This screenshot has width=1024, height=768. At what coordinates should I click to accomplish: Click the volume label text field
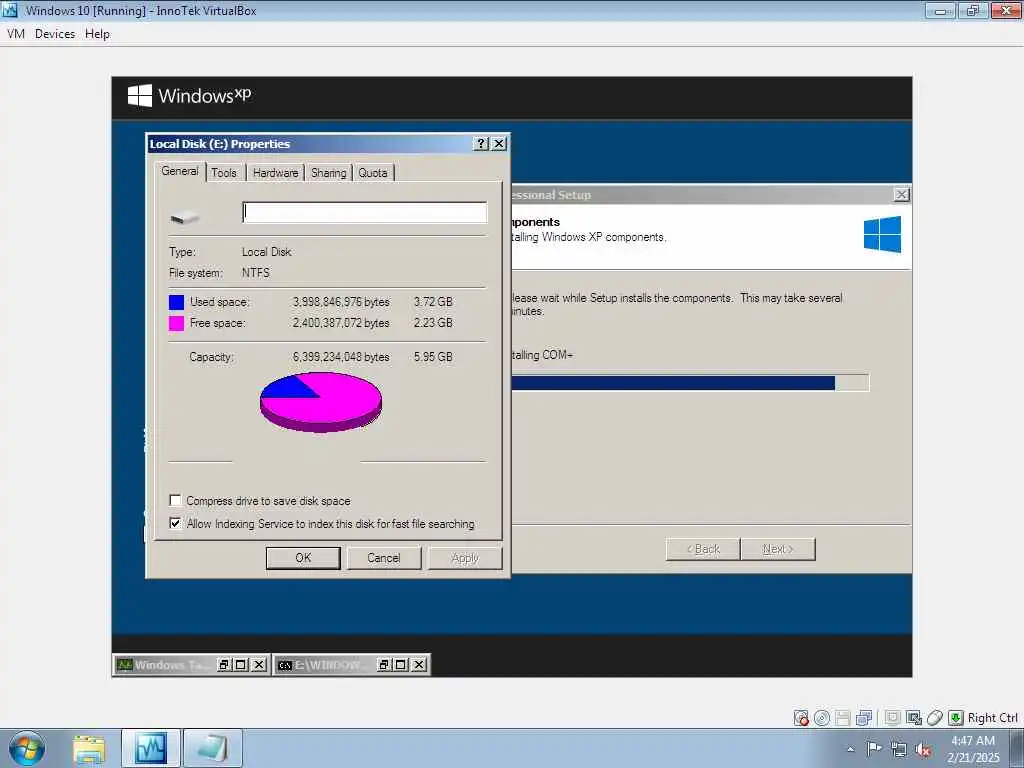click(364, 212)
